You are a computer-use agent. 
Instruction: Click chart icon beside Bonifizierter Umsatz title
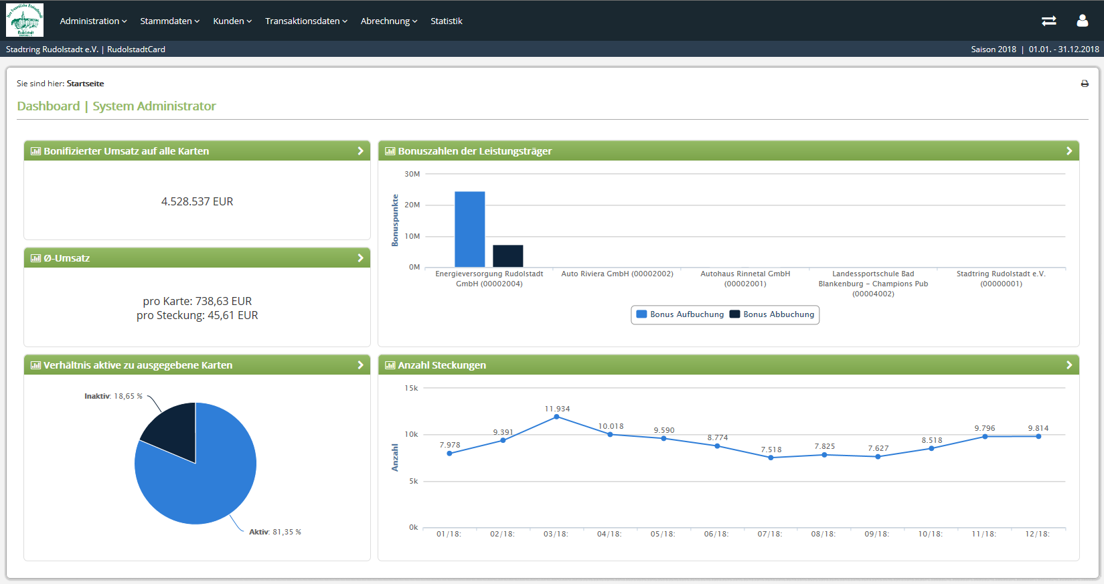coord(36,151)
